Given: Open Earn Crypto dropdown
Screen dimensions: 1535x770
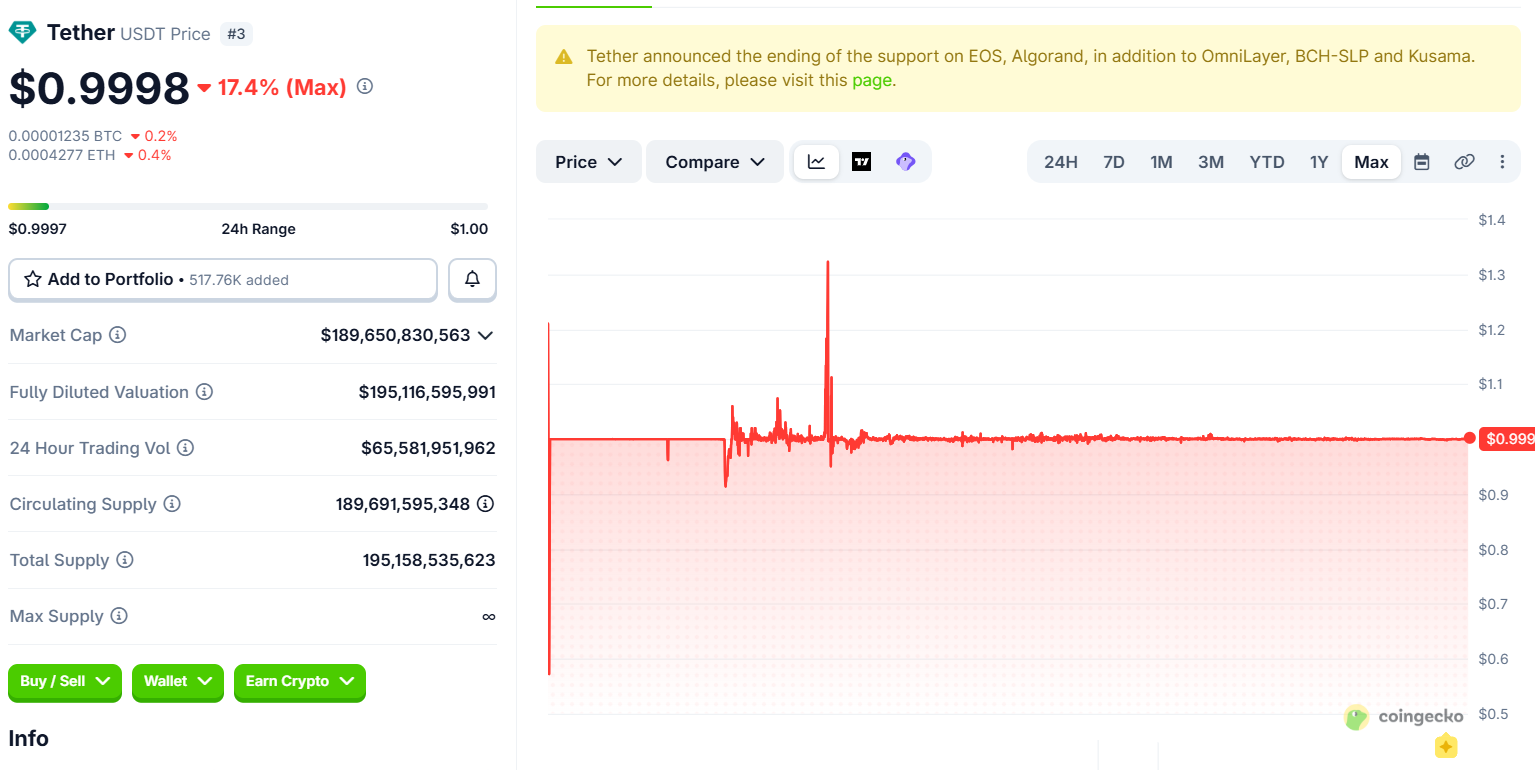Looking at the screenshot, I should pos(300,682).
